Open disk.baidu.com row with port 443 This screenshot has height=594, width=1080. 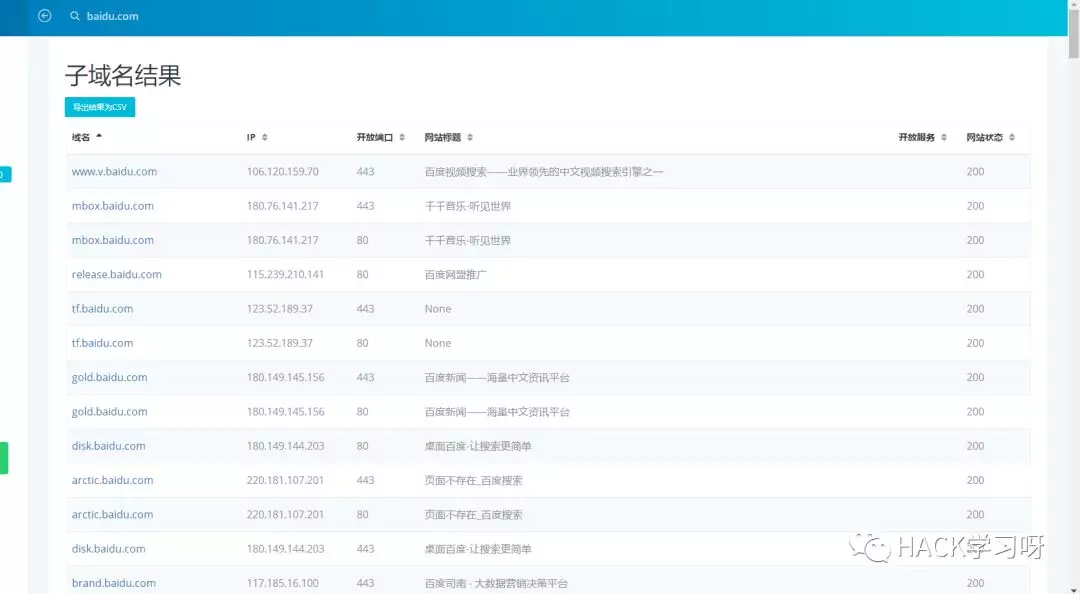(109, 549)
